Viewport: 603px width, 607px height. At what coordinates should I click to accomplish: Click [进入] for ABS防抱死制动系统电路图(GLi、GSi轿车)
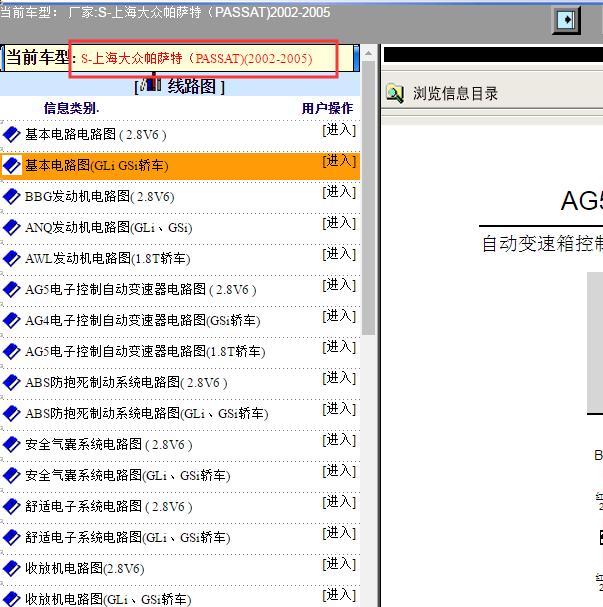339,409
